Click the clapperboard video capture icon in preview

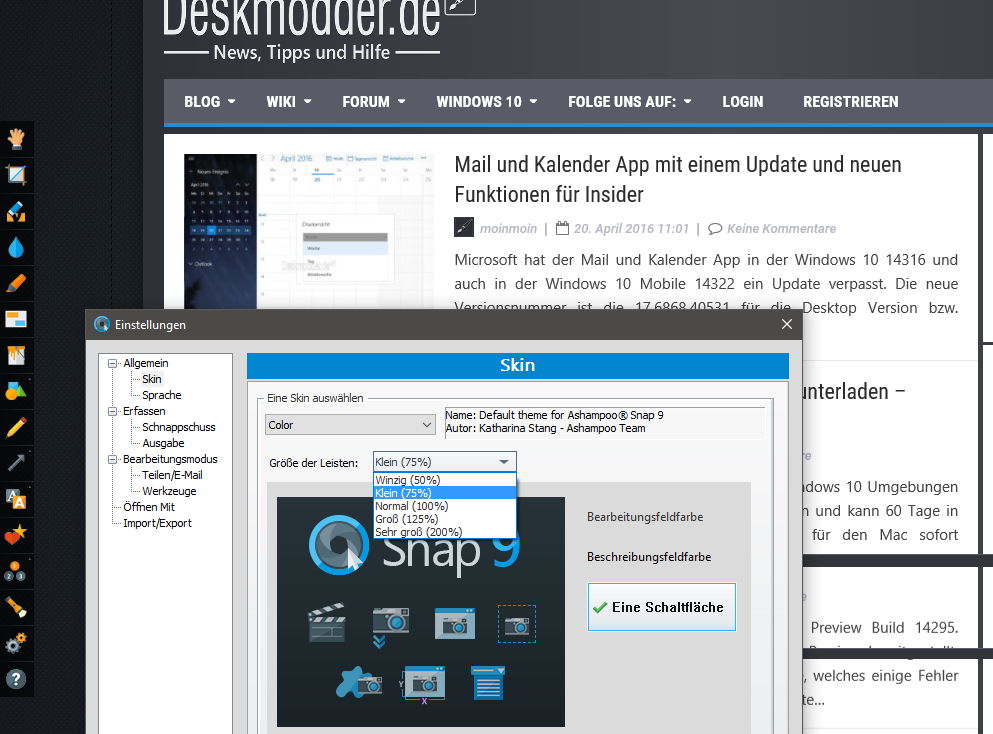click(327, 623)
